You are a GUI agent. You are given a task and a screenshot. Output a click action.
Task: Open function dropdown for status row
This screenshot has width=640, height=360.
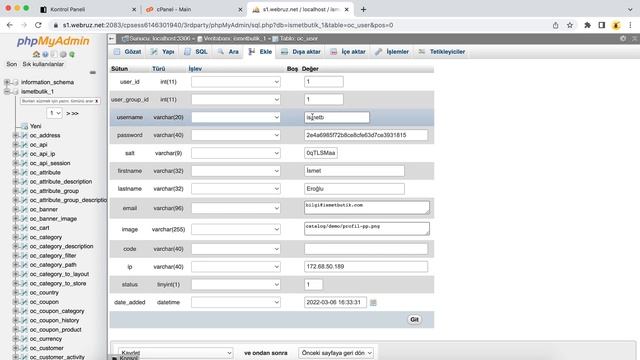[236, 284]
